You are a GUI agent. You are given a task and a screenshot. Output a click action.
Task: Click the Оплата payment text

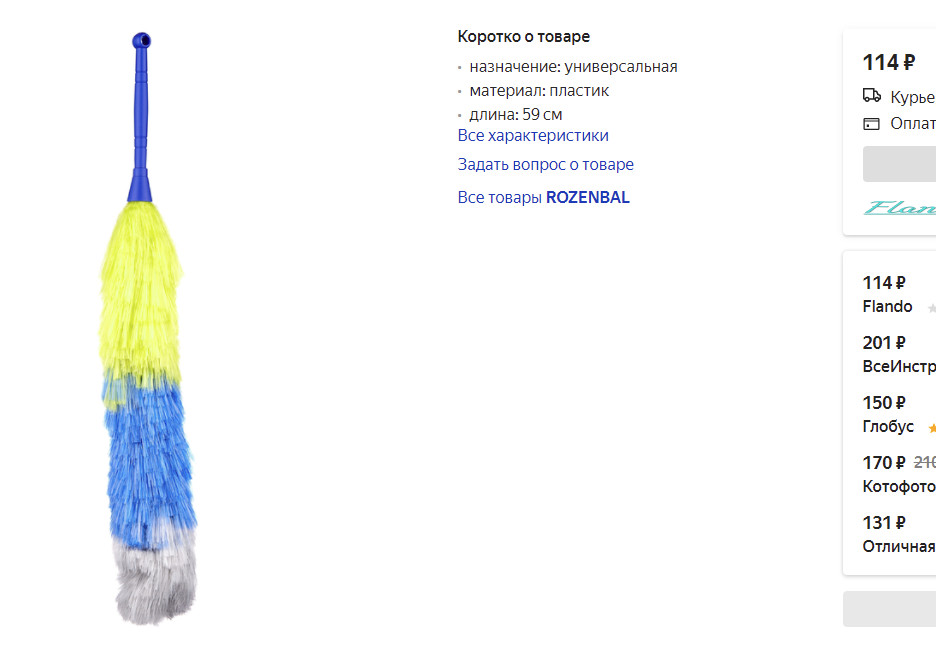tap(913, 124)
